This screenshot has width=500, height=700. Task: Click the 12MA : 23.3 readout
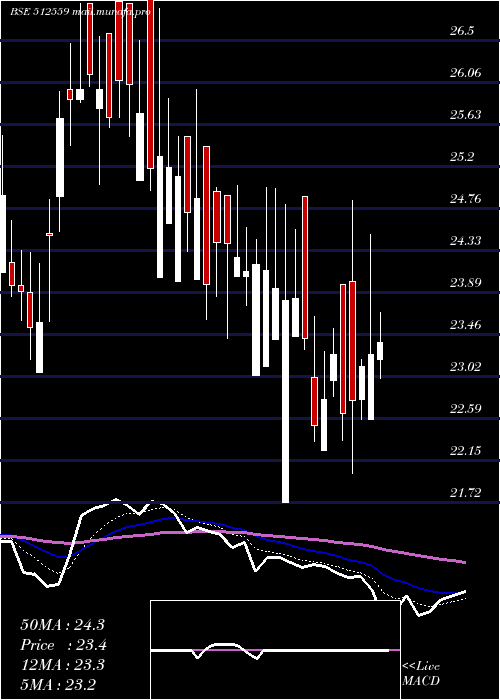pyautogui.click(x=62, y=665)
